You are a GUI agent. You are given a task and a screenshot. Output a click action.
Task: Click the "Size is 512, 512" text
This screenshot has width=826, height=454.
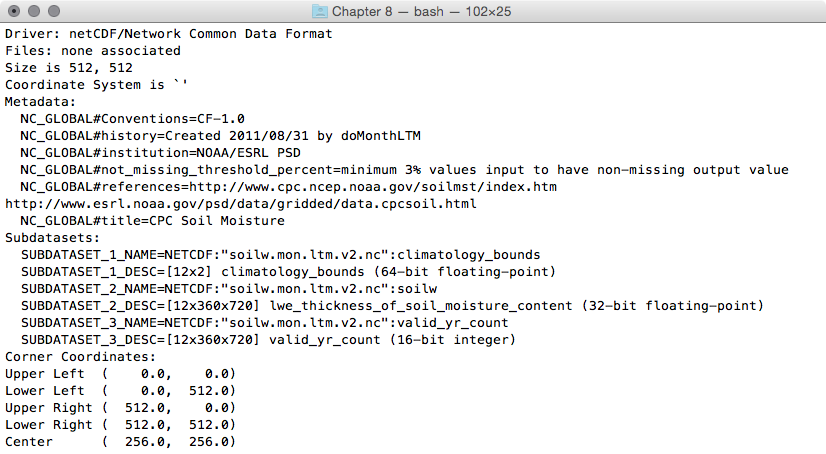[x=69, y=68]
